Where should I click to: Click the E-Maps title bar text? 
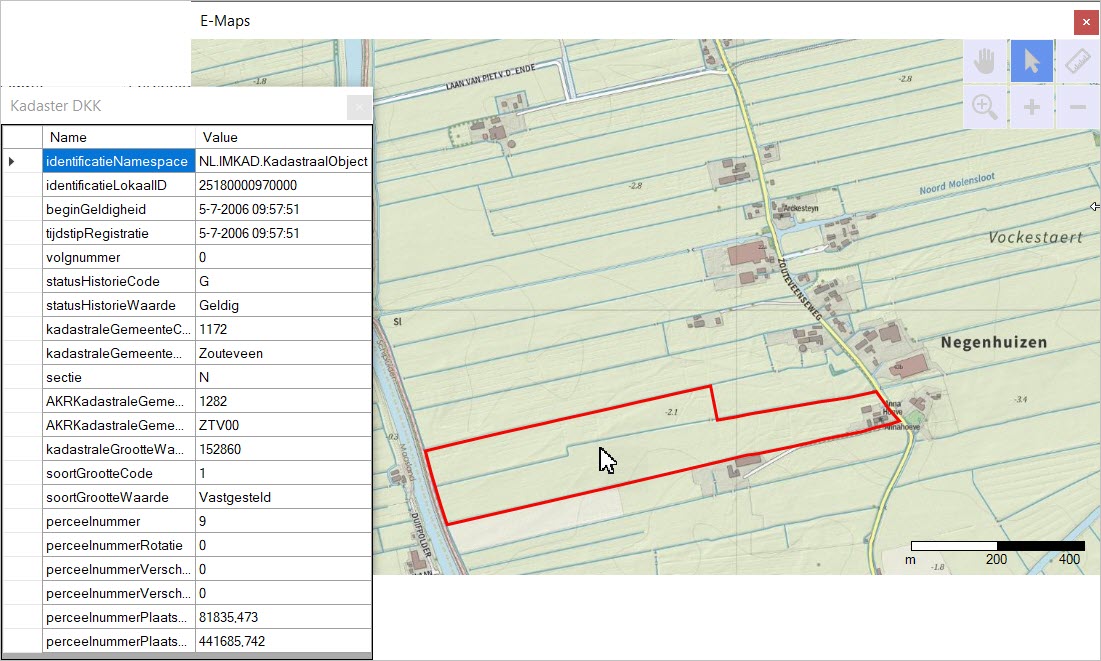pyautogui.click(x=224, y=20)
